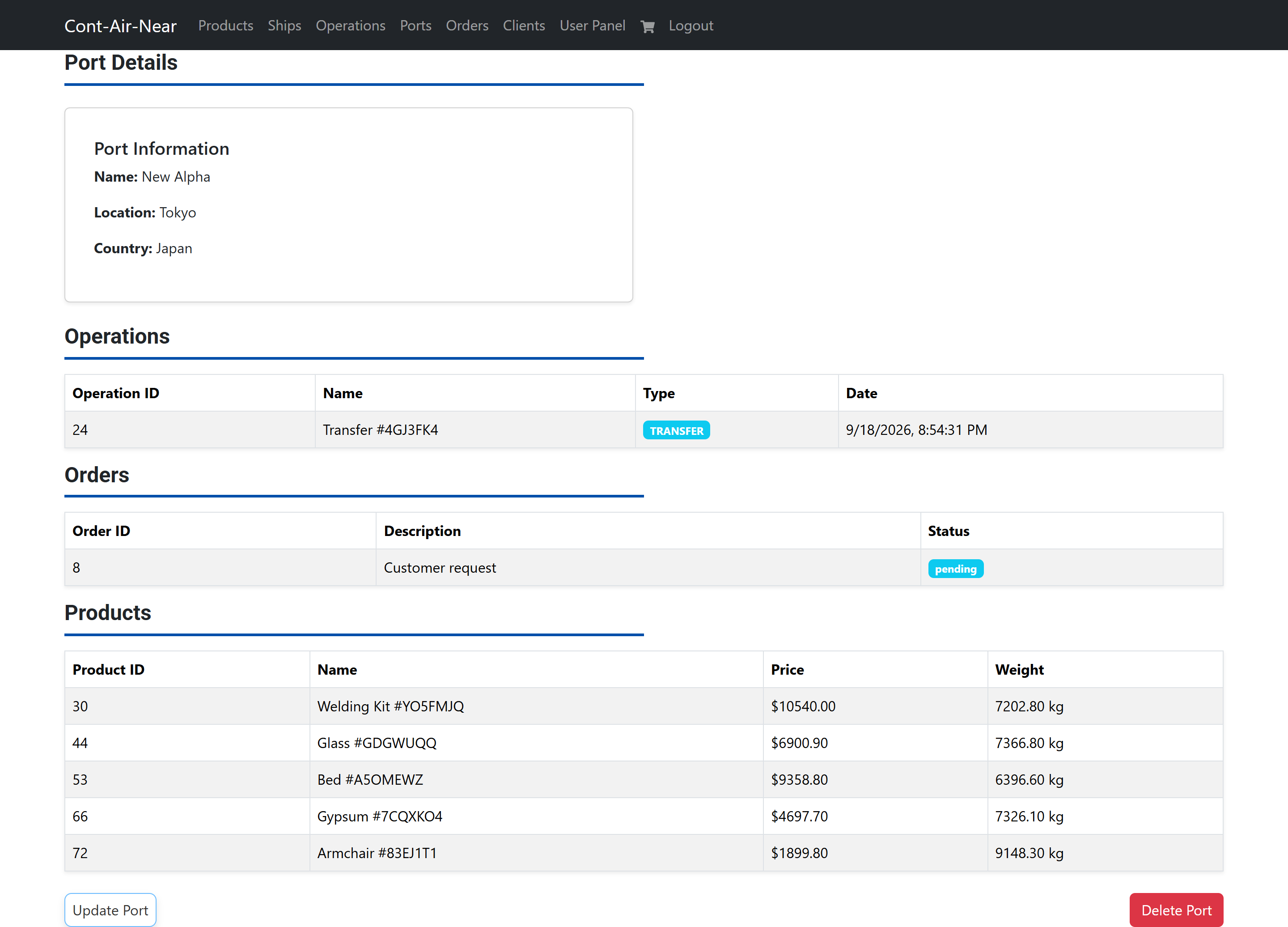This screenshot has width=1288, height=927.
Task: Click the Port Details heading
Action: tap(121, 63)
